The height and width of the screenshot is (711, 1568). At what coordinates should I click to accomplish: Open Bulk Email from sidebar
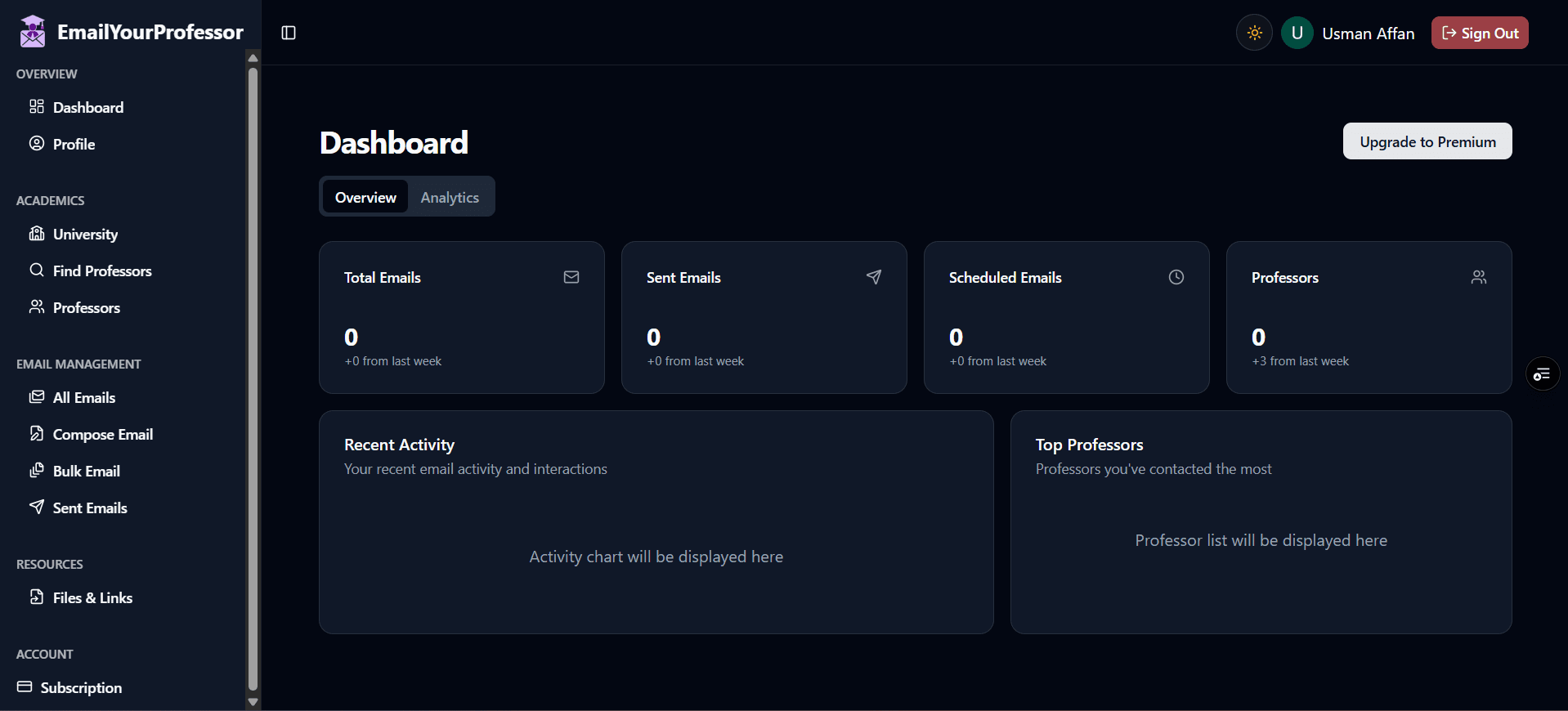pyautogui.click(x=86, y=472)
